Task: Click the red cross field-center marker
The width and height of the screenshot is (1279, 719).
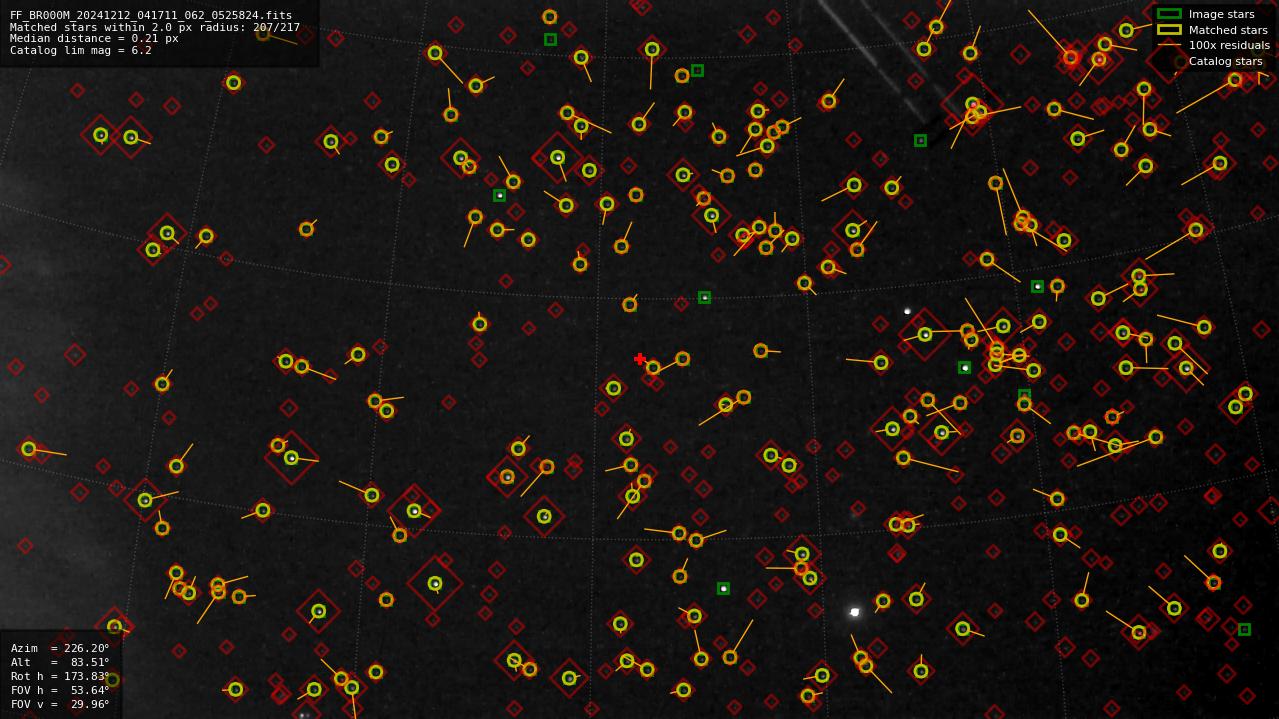Action: [640, 359]
